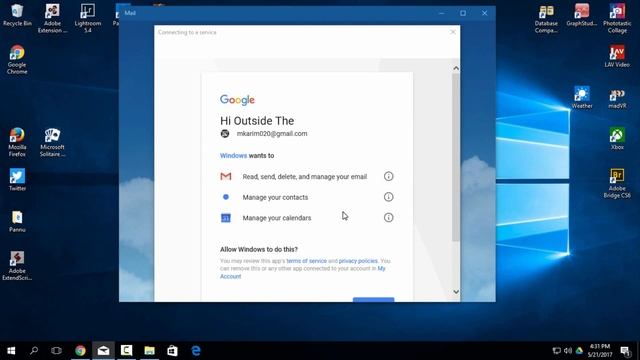Show info for Manage your calendars
This screenshot has height=360, width=640.
pos(388,218)
